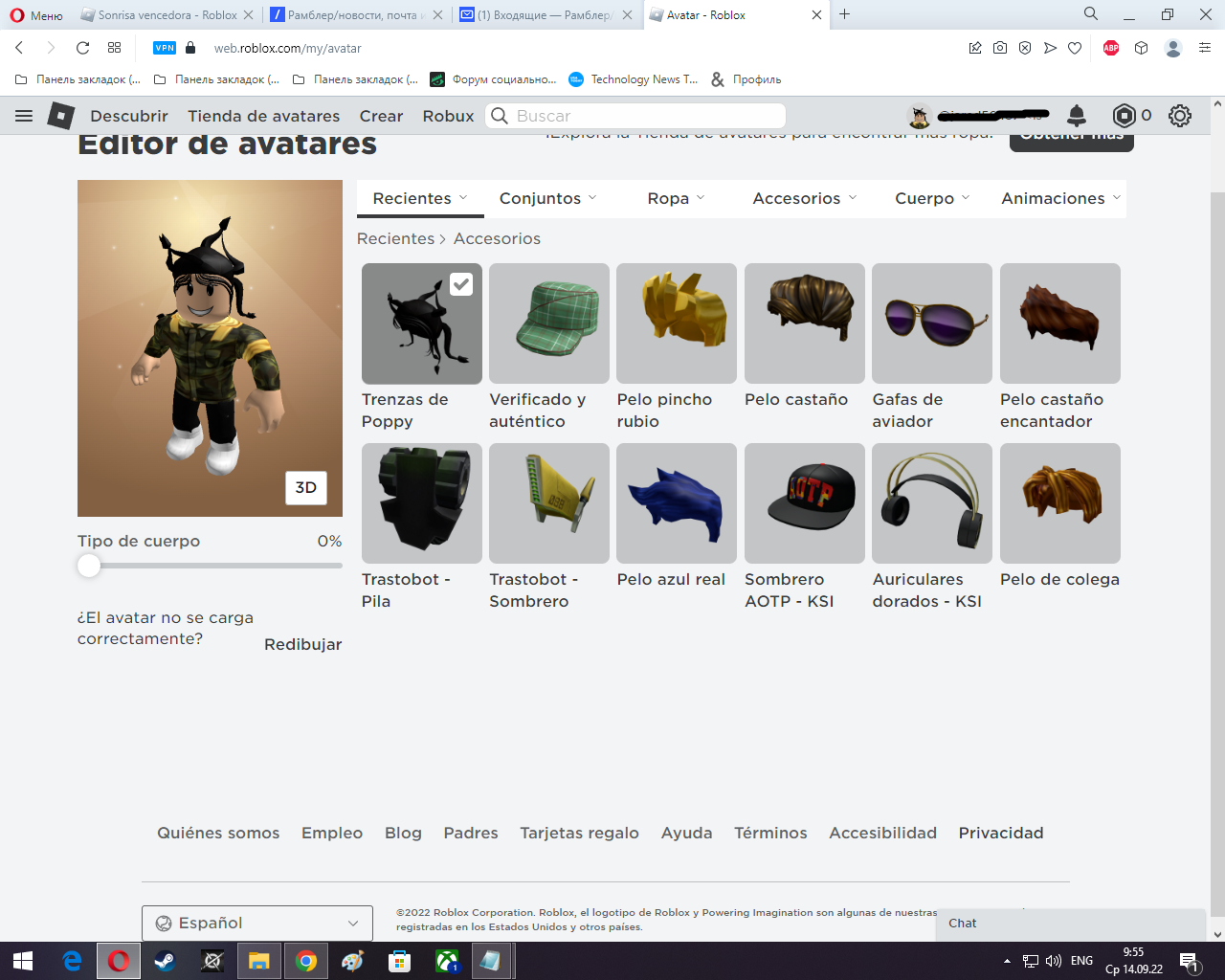
Task: Toggle the 3D avatar view button
Action: tap(306, 488)
